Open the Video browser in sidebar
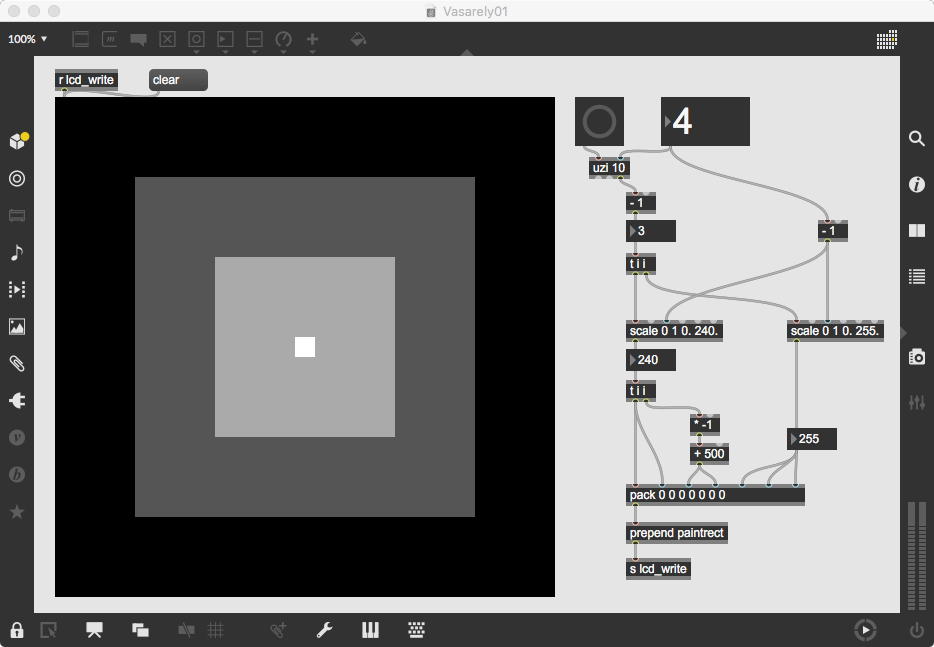This screenshot has width=934, height=647. pyautogui.click(x=17, y=290)
